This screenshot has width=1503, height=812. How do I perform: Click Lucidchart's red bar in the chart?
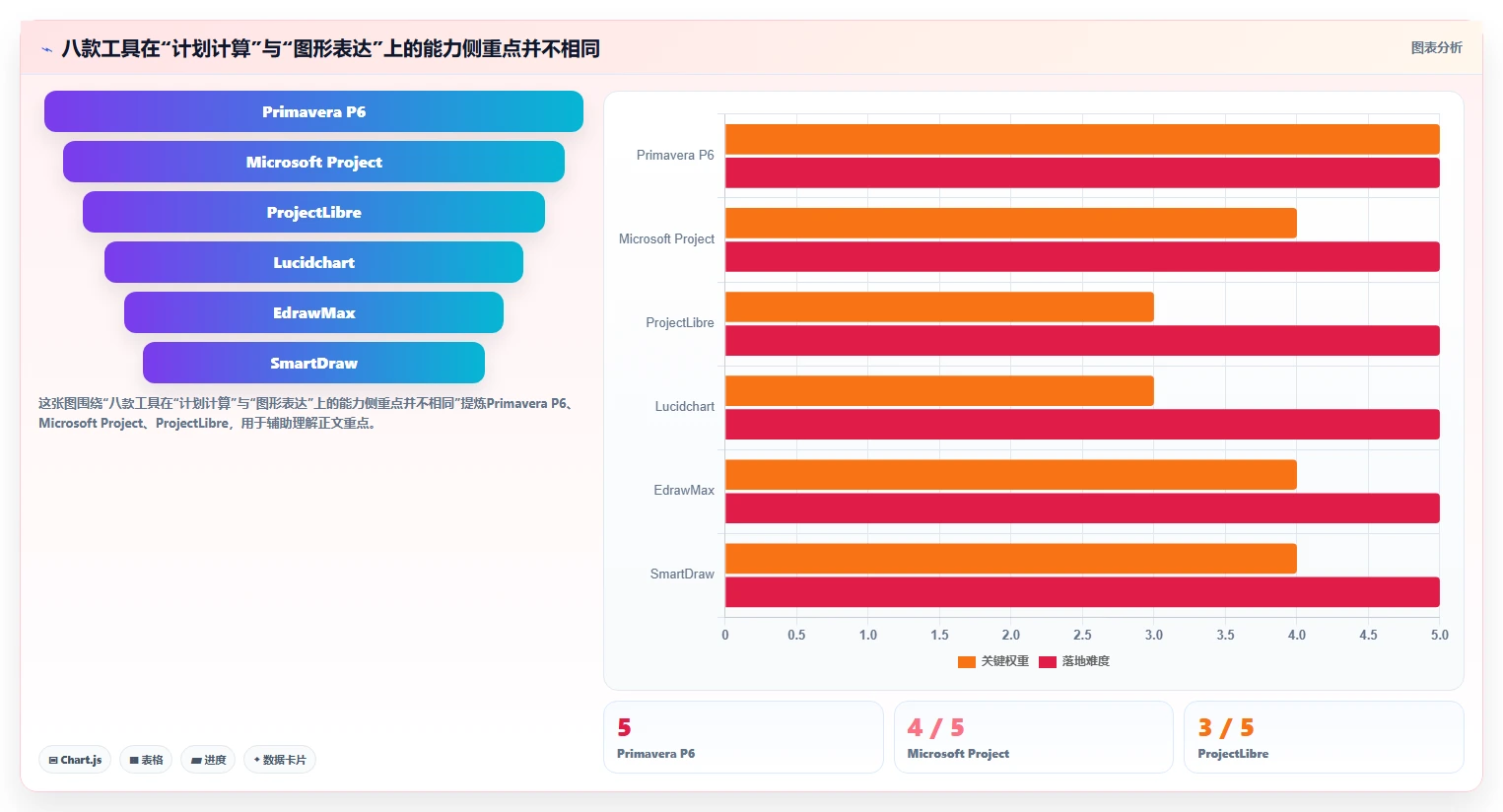pyautogui.click(x=1082, y=424)
